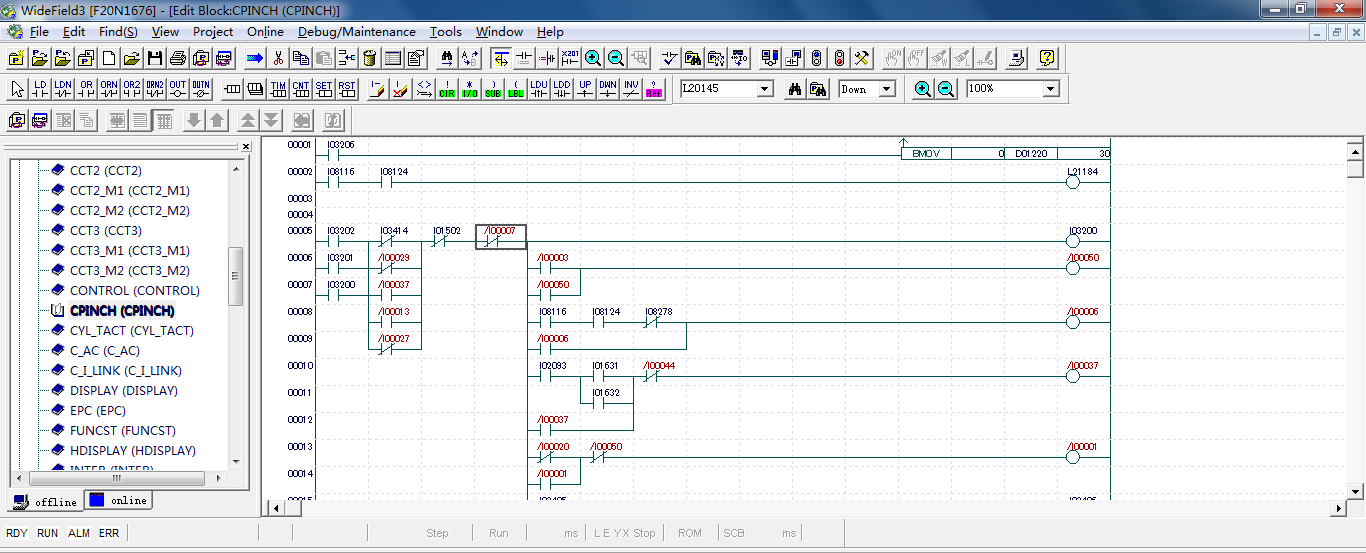
Task: Click the CNT counter instruction icon
Action: click(301, 89)
